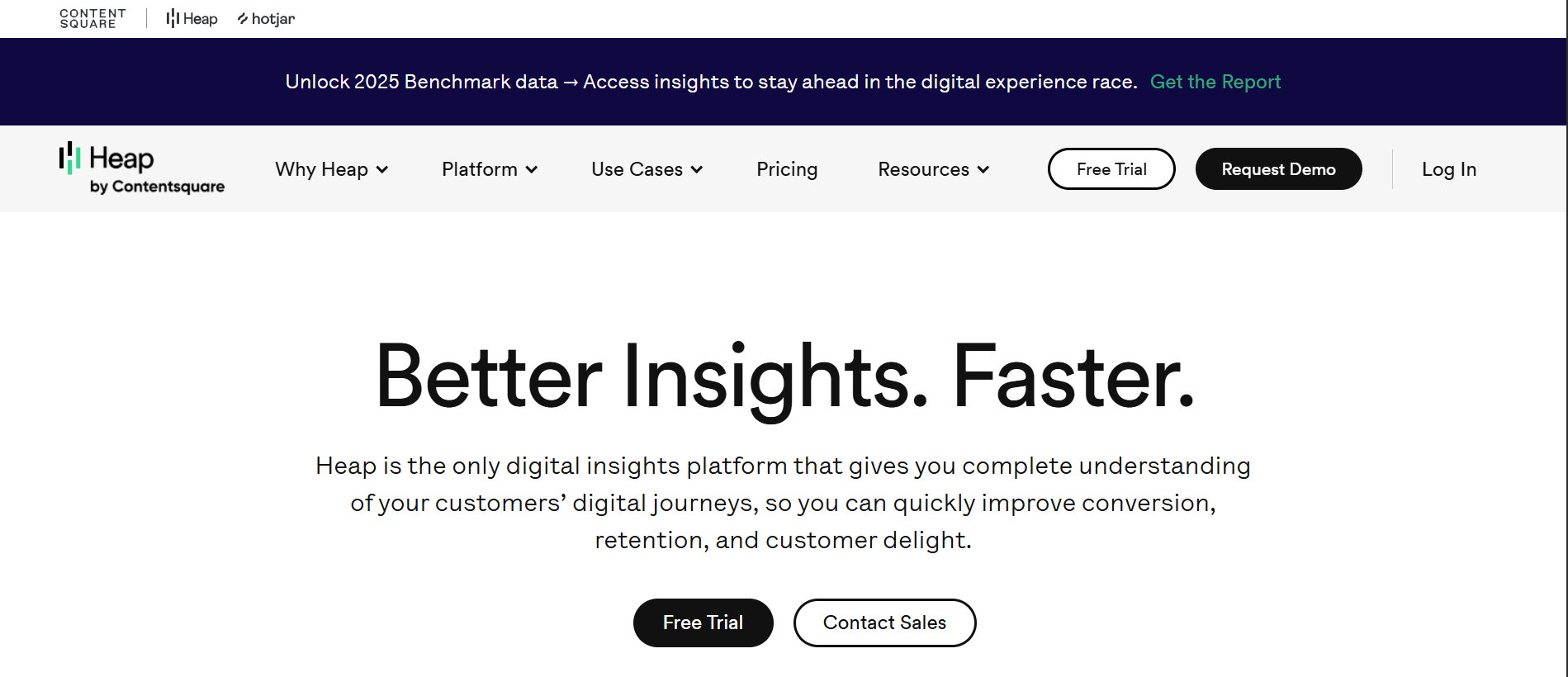Expand the Why Heap dropdown chevron

coord(382,169)
